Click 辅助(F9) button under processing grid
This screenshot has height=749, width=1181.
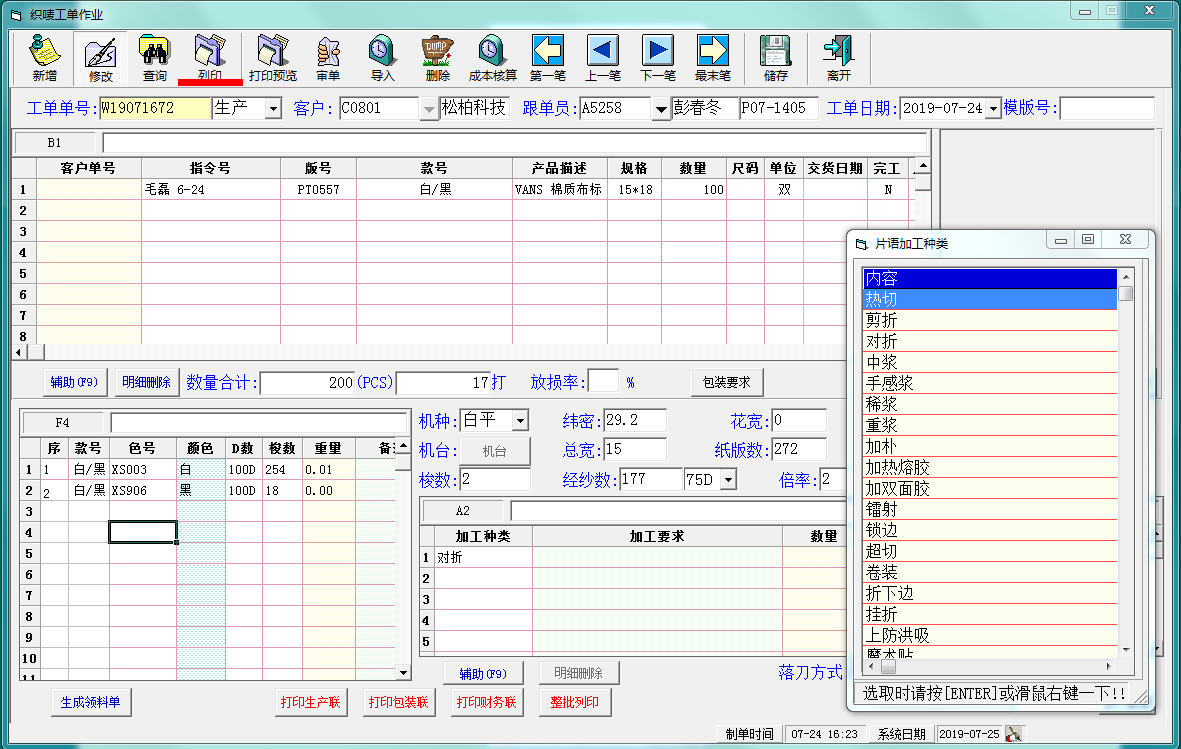pos(484,673)
